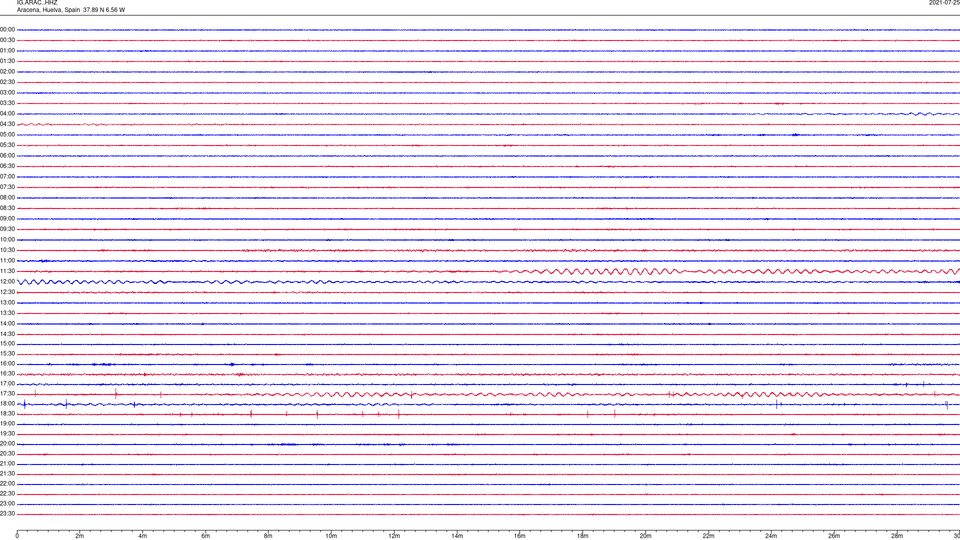Select the 13:30 time label
The image size is (960, 540).
tap(7, 313)
